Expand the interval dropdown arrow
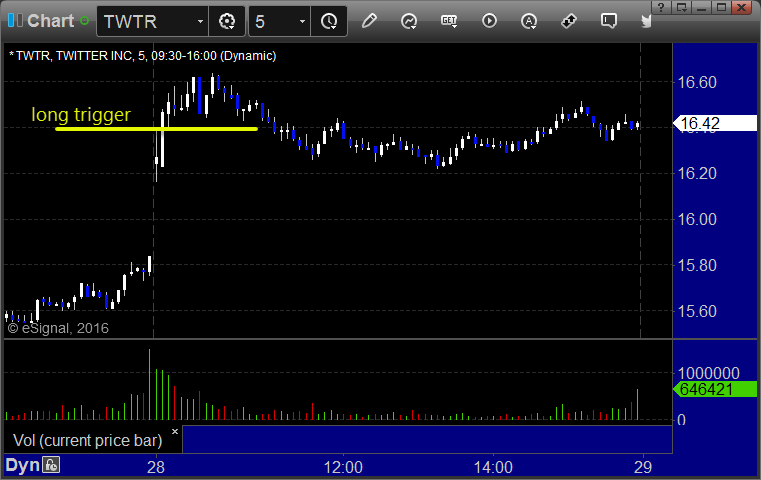This screenshot has height=480, width=761. [x=302, y=21]
